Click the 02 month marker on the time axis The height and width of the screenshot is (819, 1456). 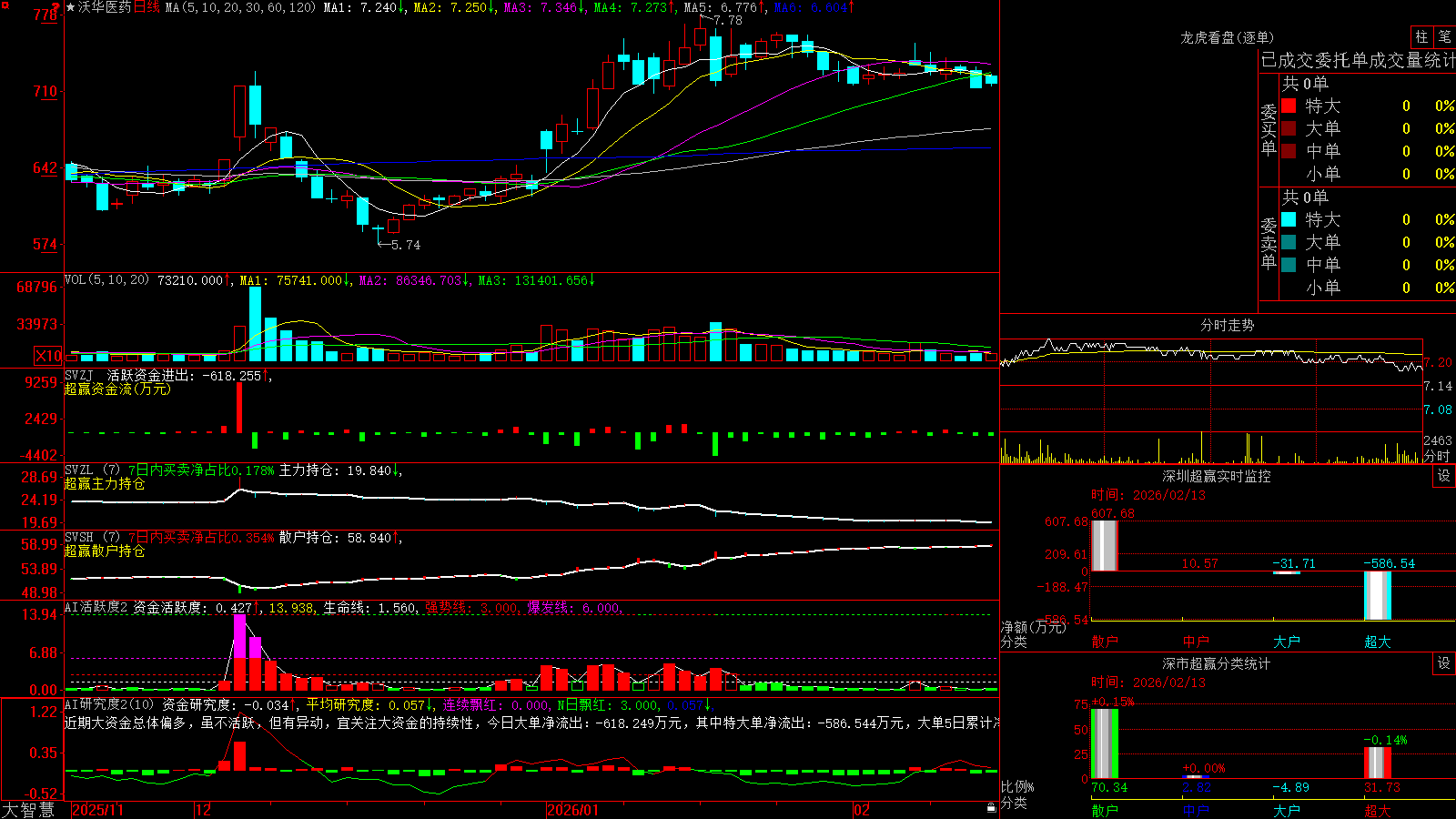click(x=862, y=810)
